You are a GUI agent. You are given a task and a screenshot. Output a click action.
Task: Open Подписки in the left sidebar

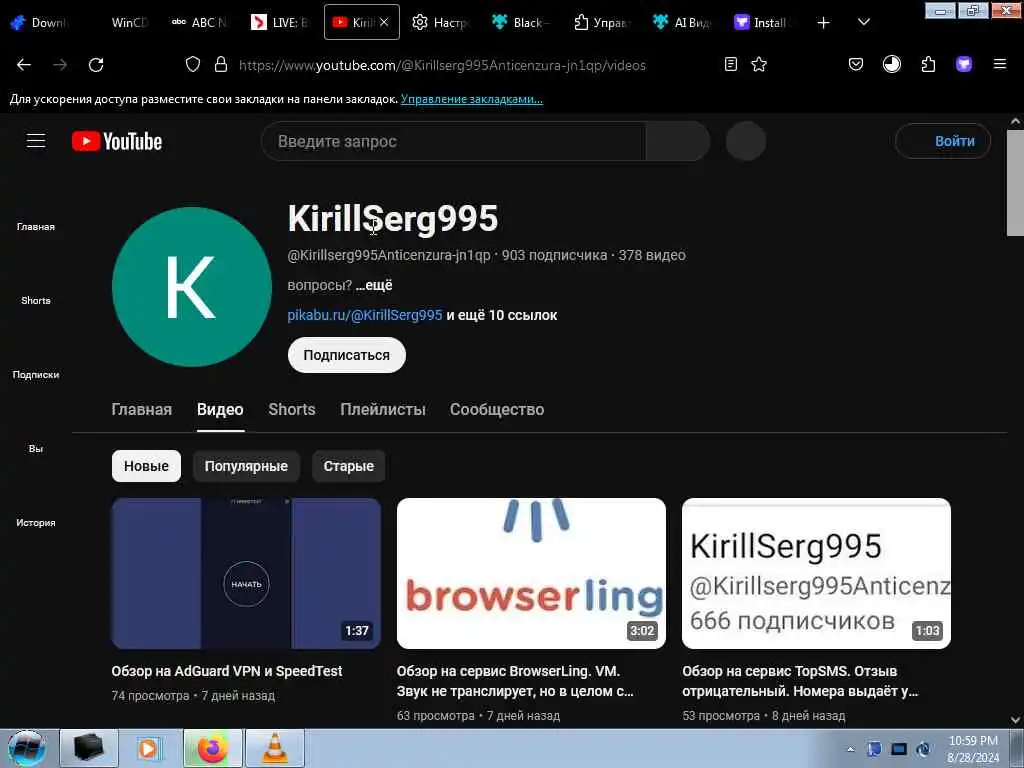pos(36,374)
